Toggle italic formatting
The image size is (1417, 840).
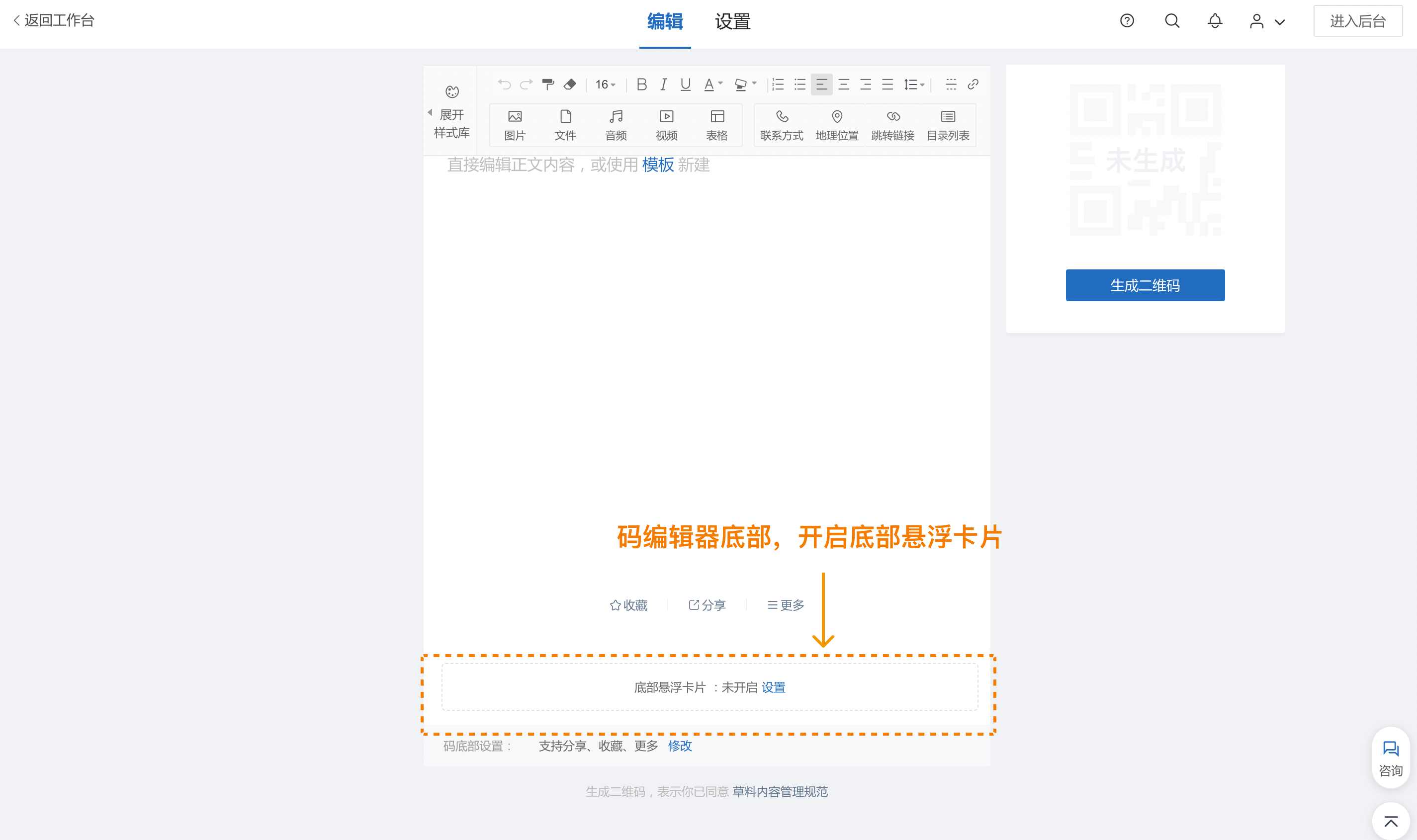click(x=663, y=84)
